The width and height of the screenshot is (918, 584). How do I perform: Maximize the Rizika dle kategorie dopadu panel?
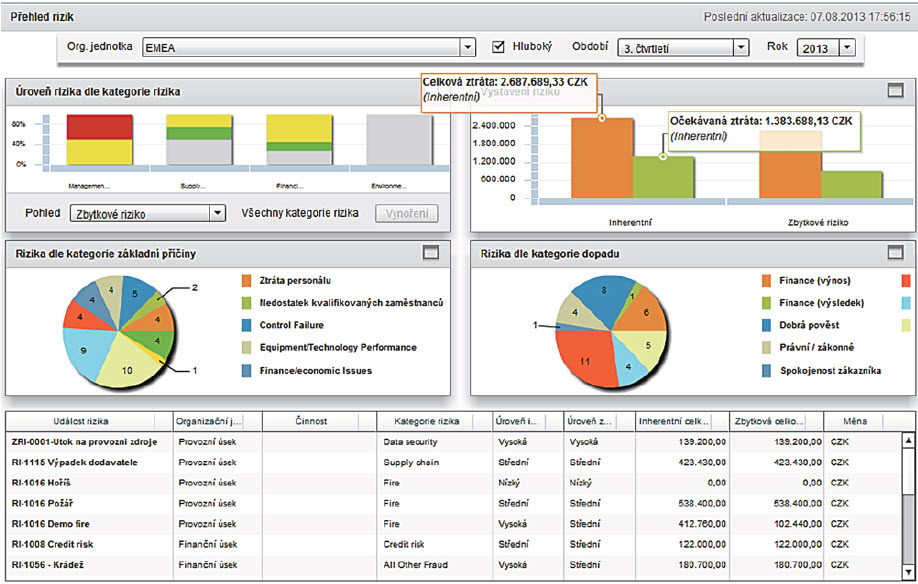point(895,253)
